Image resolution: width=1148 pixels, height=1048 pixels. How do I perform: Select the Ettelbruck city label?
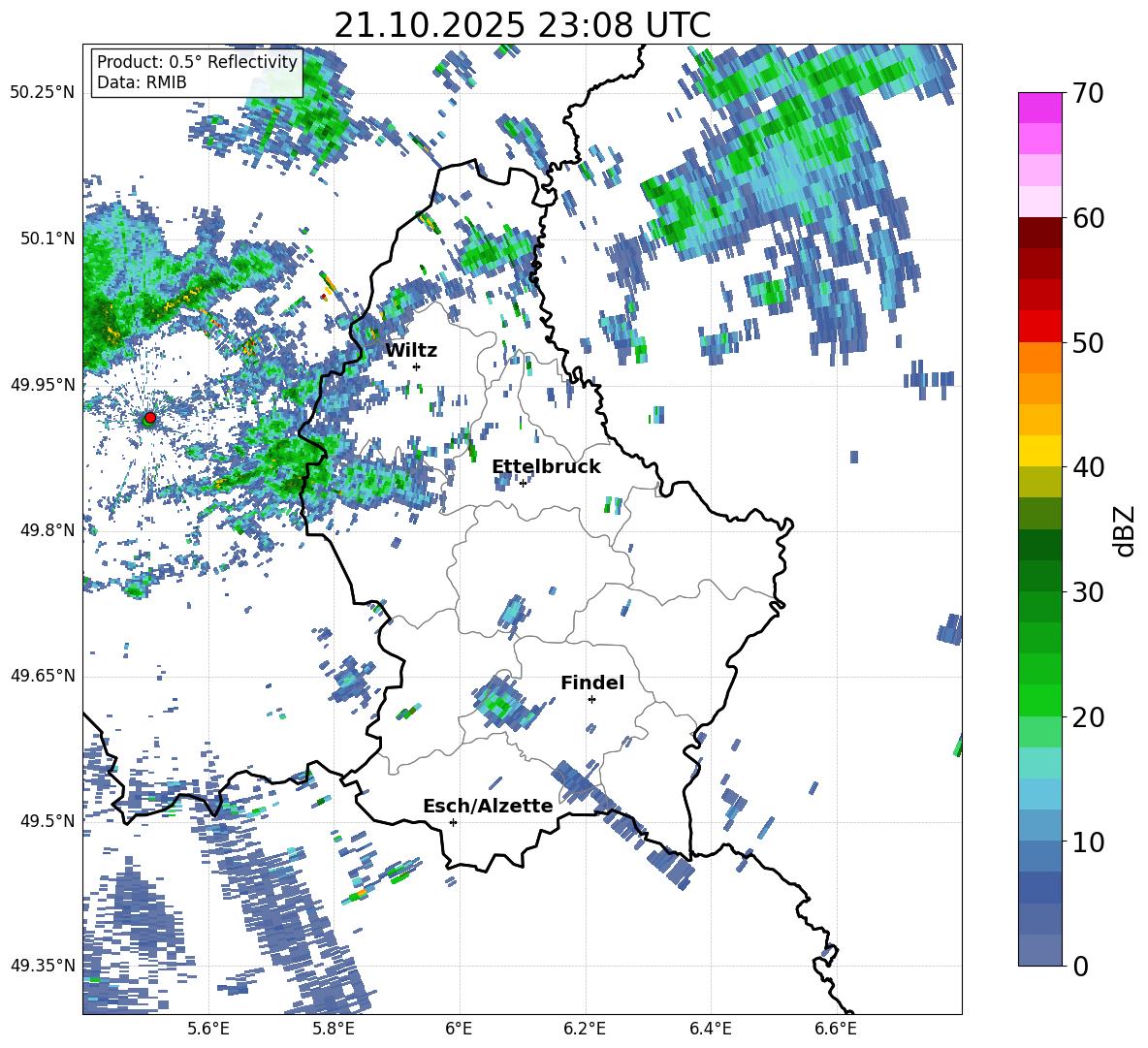coord(546,467)
